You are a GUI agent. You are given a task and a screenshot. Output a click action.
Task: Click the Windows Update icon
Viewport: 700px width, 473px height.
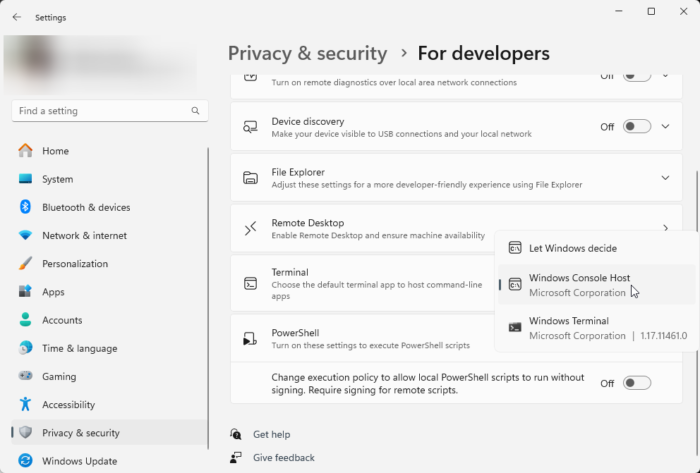point(25,461)
